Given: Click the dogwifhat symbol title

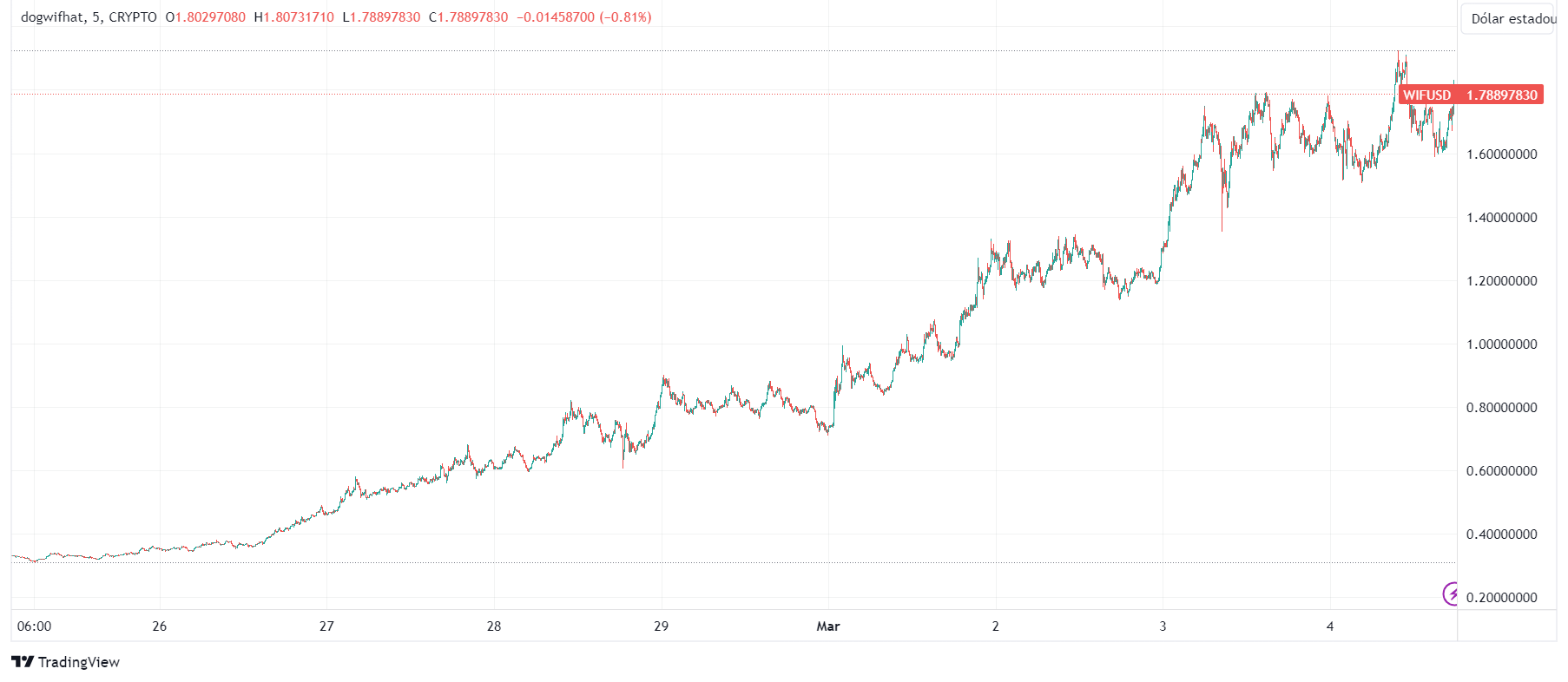Looking at the screenshot, I should tap(53, 17).
